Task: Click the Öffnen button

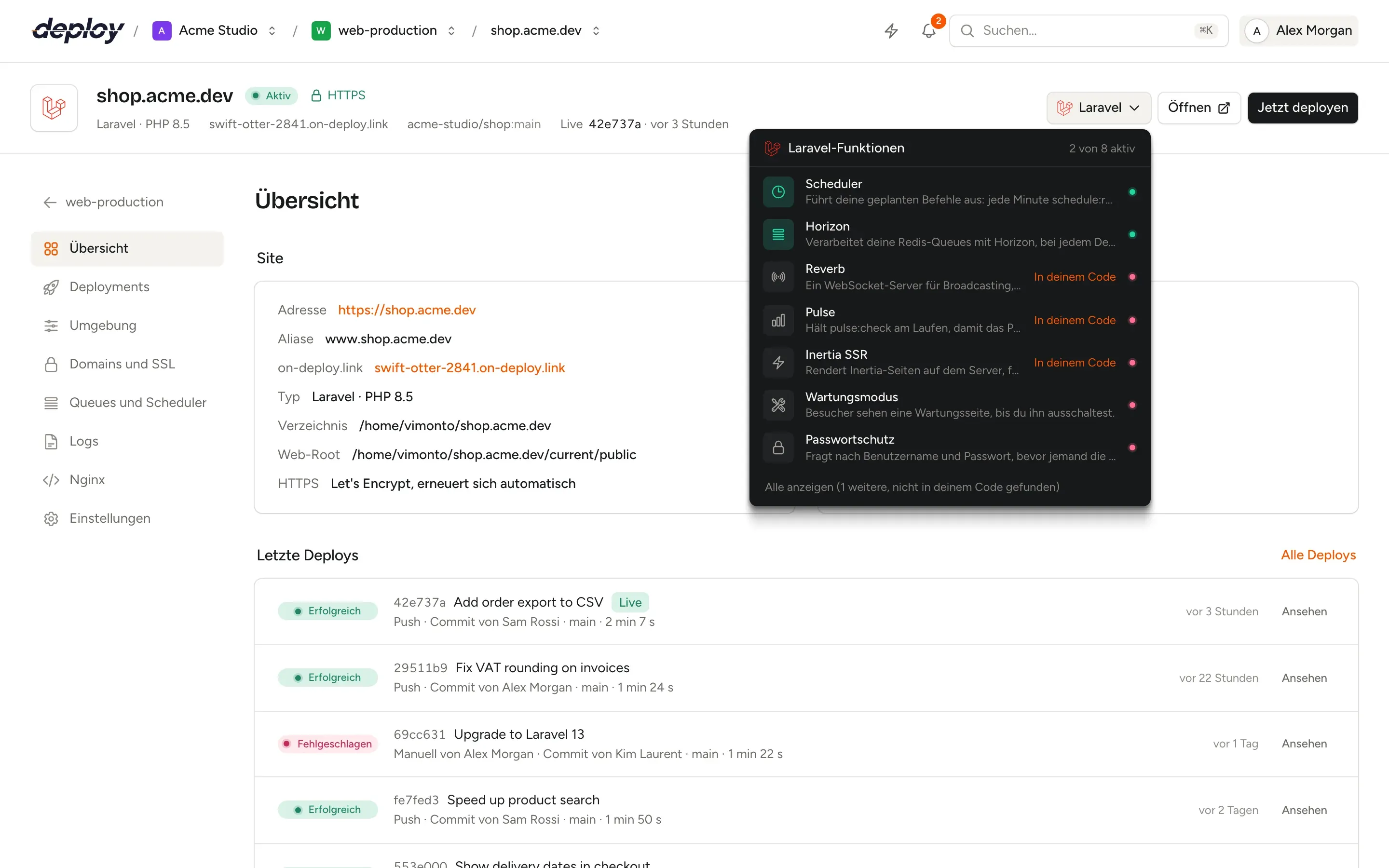Action: pos(1198,108)
